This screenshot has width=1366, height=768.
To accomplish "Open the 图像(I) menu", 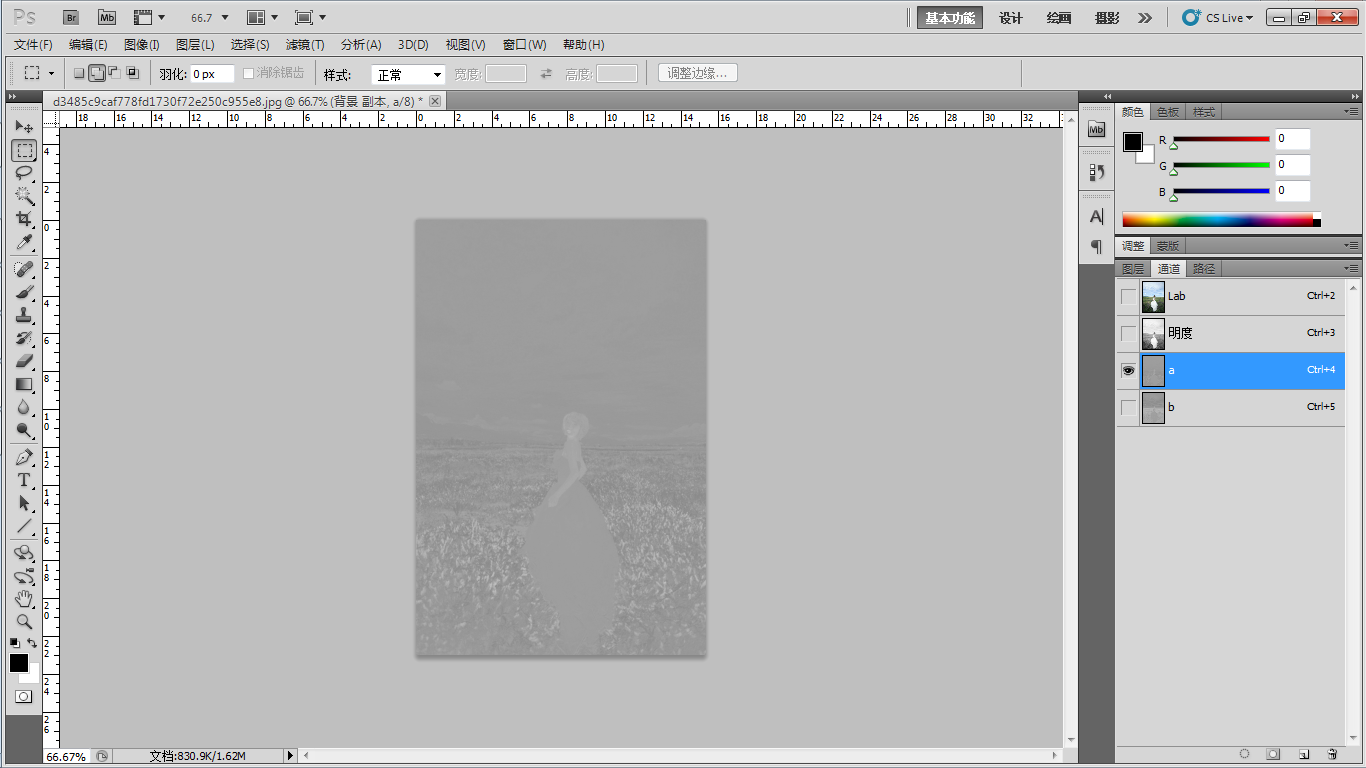I will point(142,45).
